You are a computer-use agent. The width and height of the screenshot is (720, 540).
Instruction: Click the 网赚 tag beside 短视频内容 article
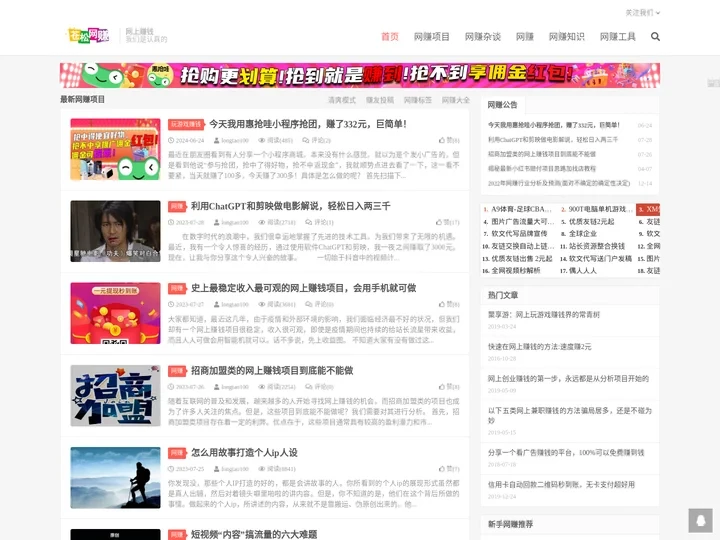(177, 534)
